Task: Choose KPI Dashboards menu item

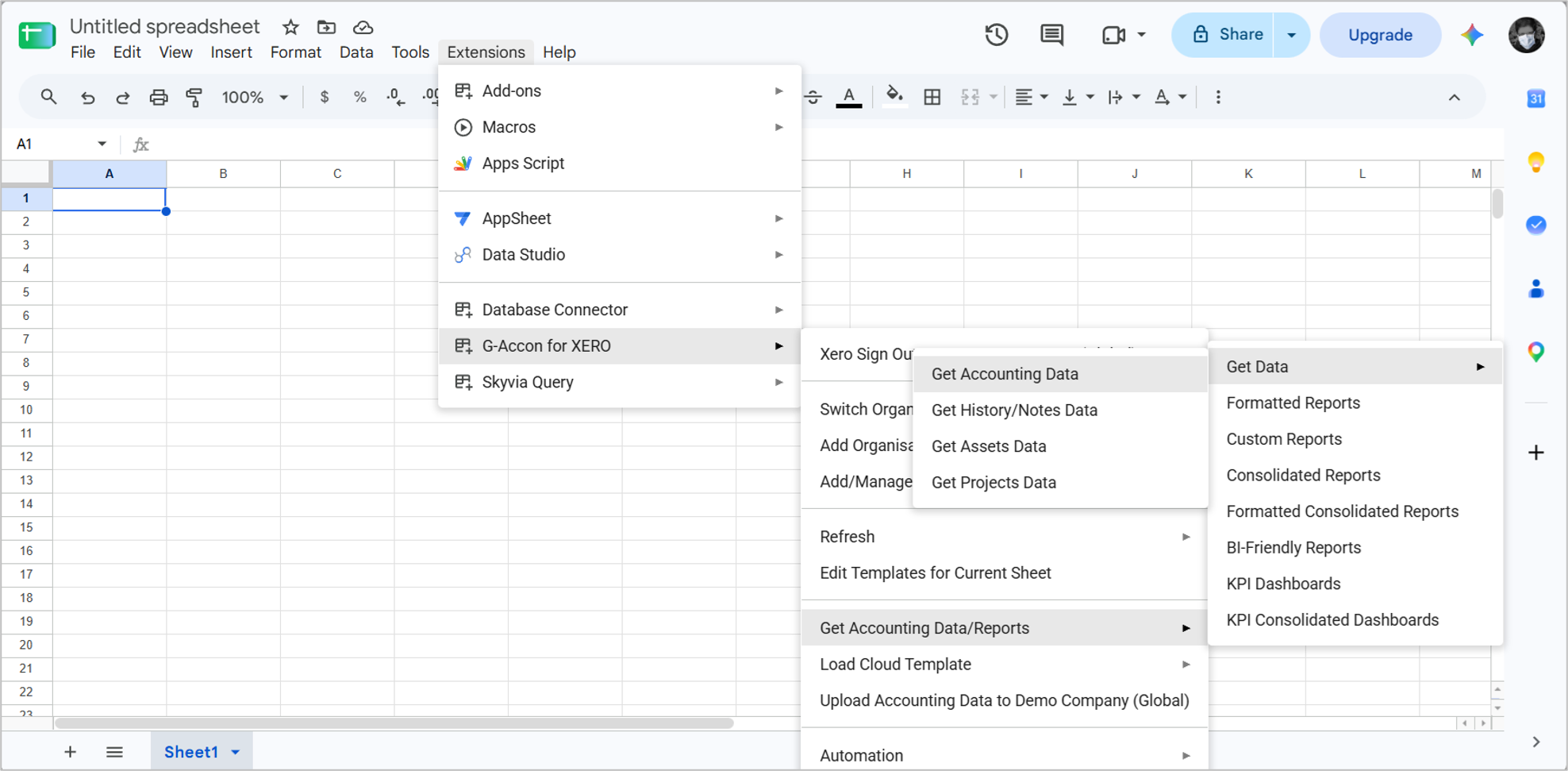Action: pyautogui.click(x=1355, y=584)
